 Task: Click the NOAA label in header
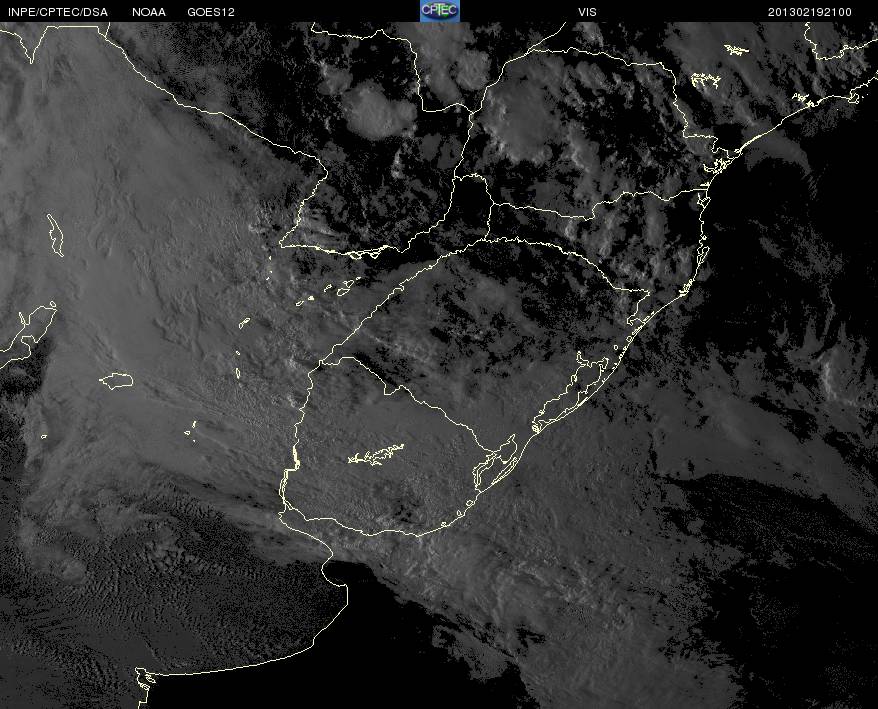tap(149, 12)
